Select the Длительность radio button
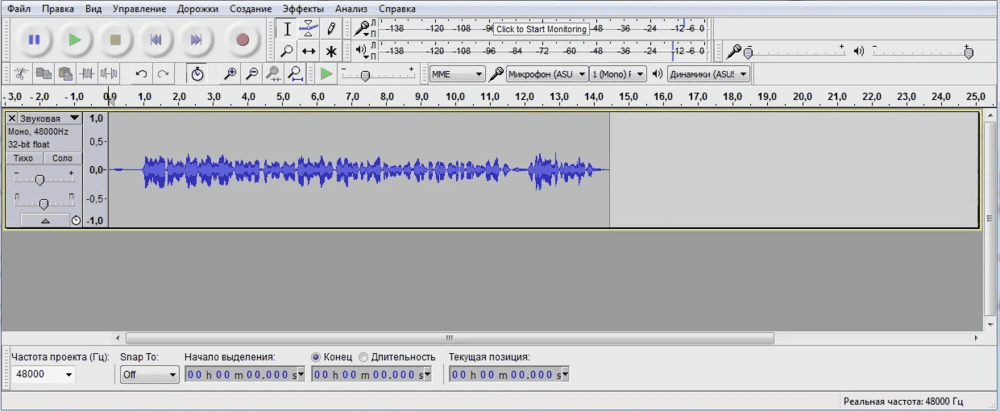The width and height of the screenshot is (1000, 412). click(364, 357)
